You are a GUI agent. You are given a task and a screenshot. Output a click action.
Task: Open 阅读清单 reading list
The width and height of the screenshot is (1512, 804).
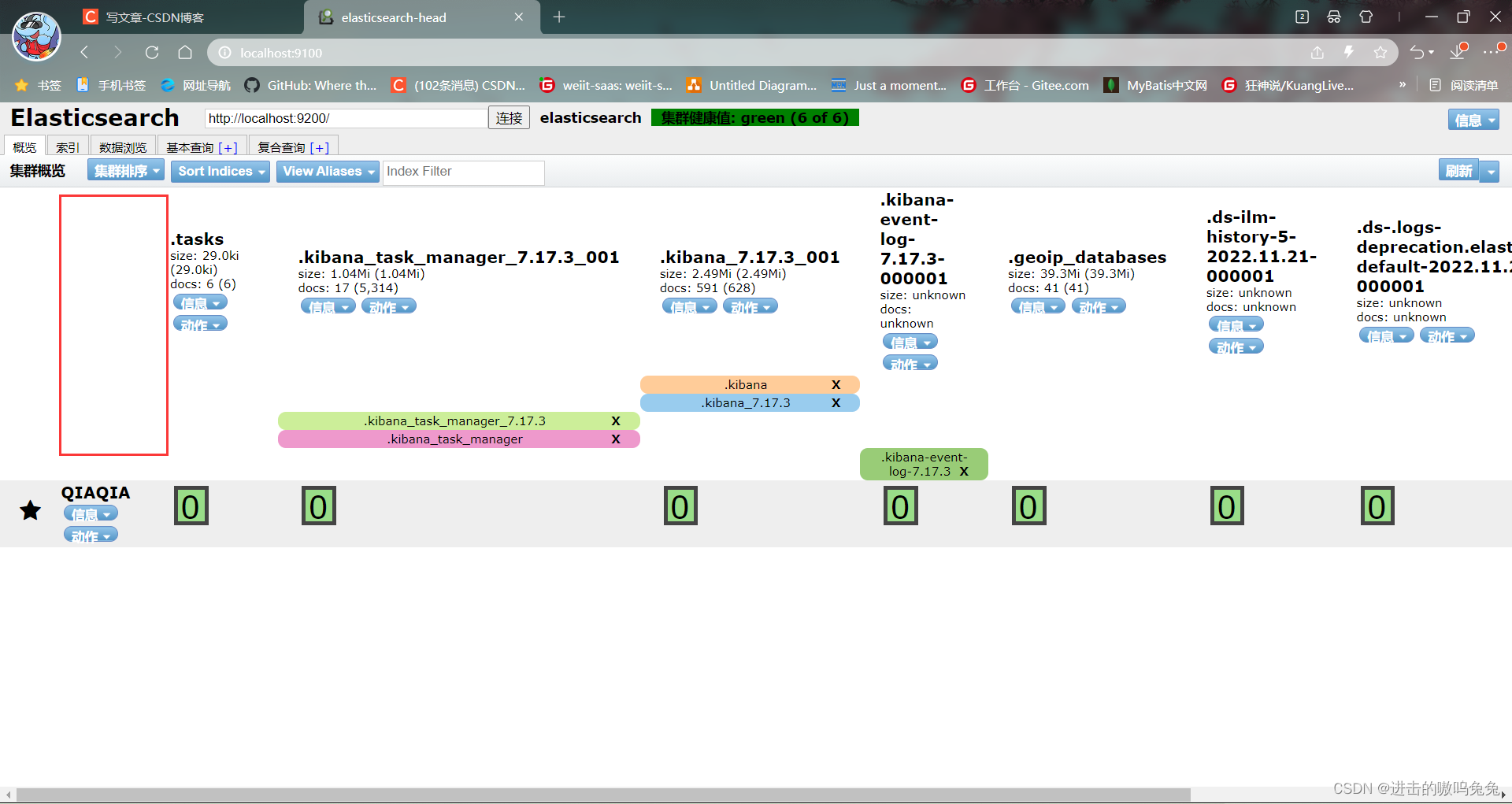pyautogui.click(x=1463, y=85)
